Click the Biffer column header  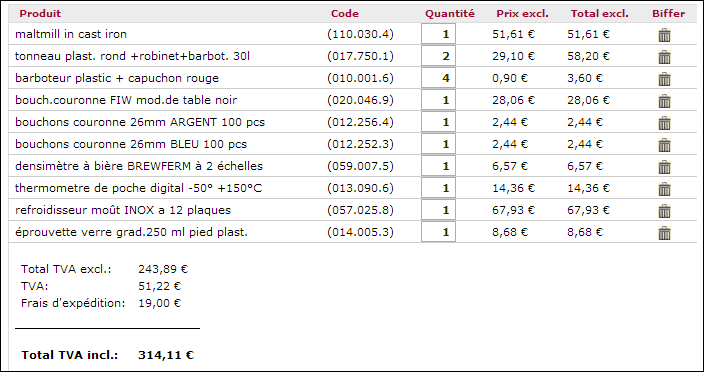coord(669,13)
